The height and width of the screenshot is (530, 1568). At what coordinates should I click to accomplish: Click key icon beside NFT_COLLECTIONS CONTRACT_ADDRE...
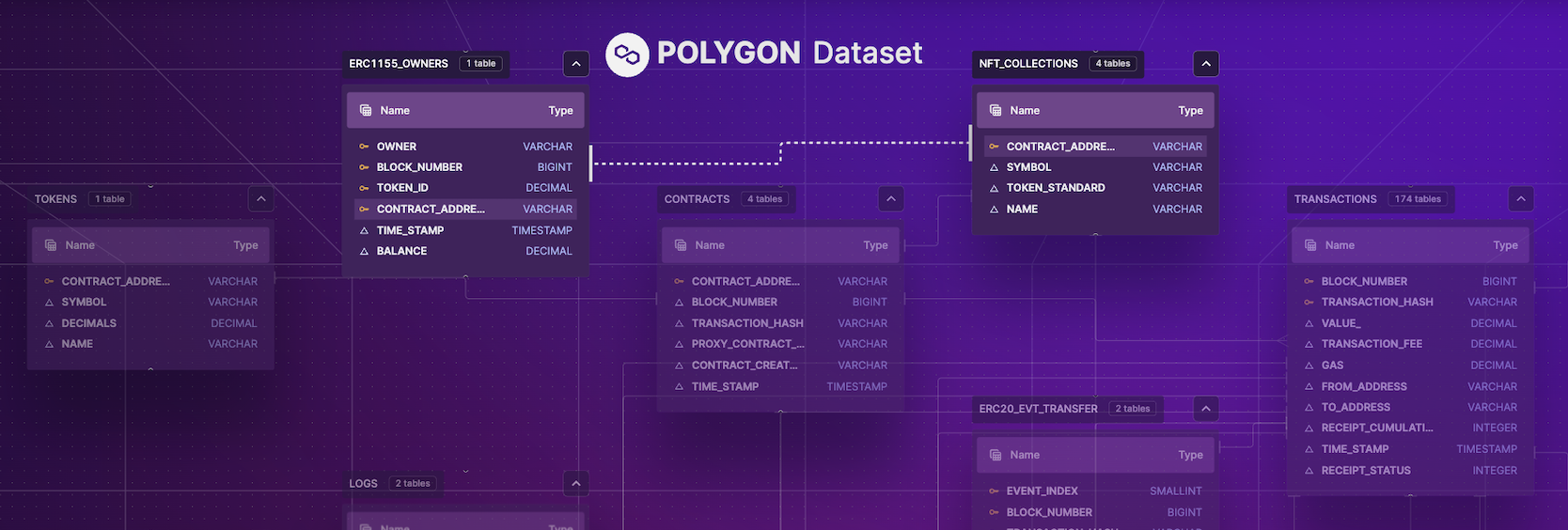pyautogui.click(x=994, y=147)
